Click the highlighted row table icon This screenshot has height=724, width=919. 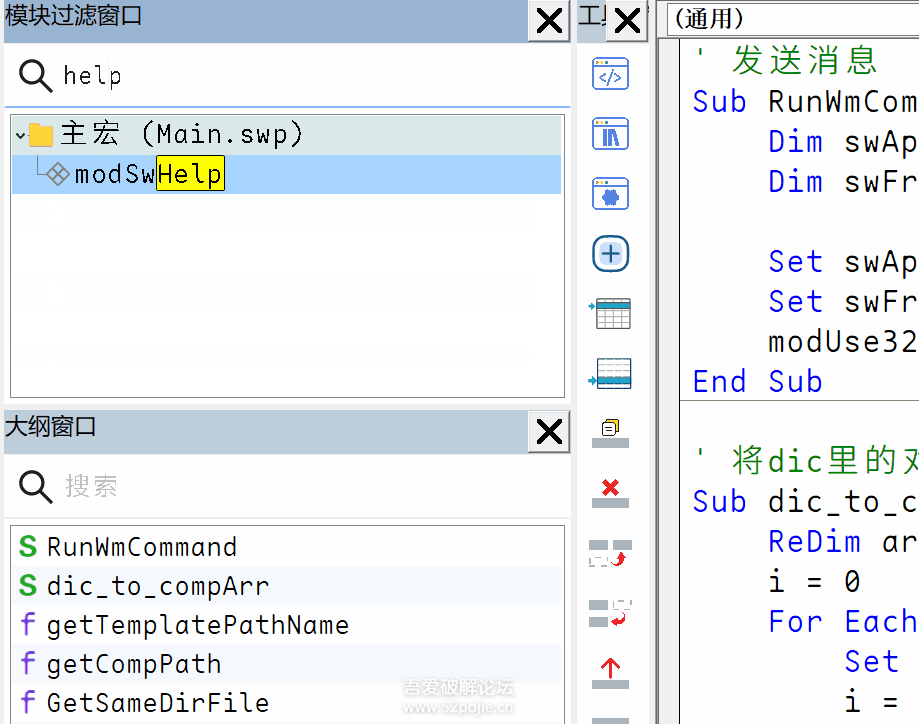611,373
